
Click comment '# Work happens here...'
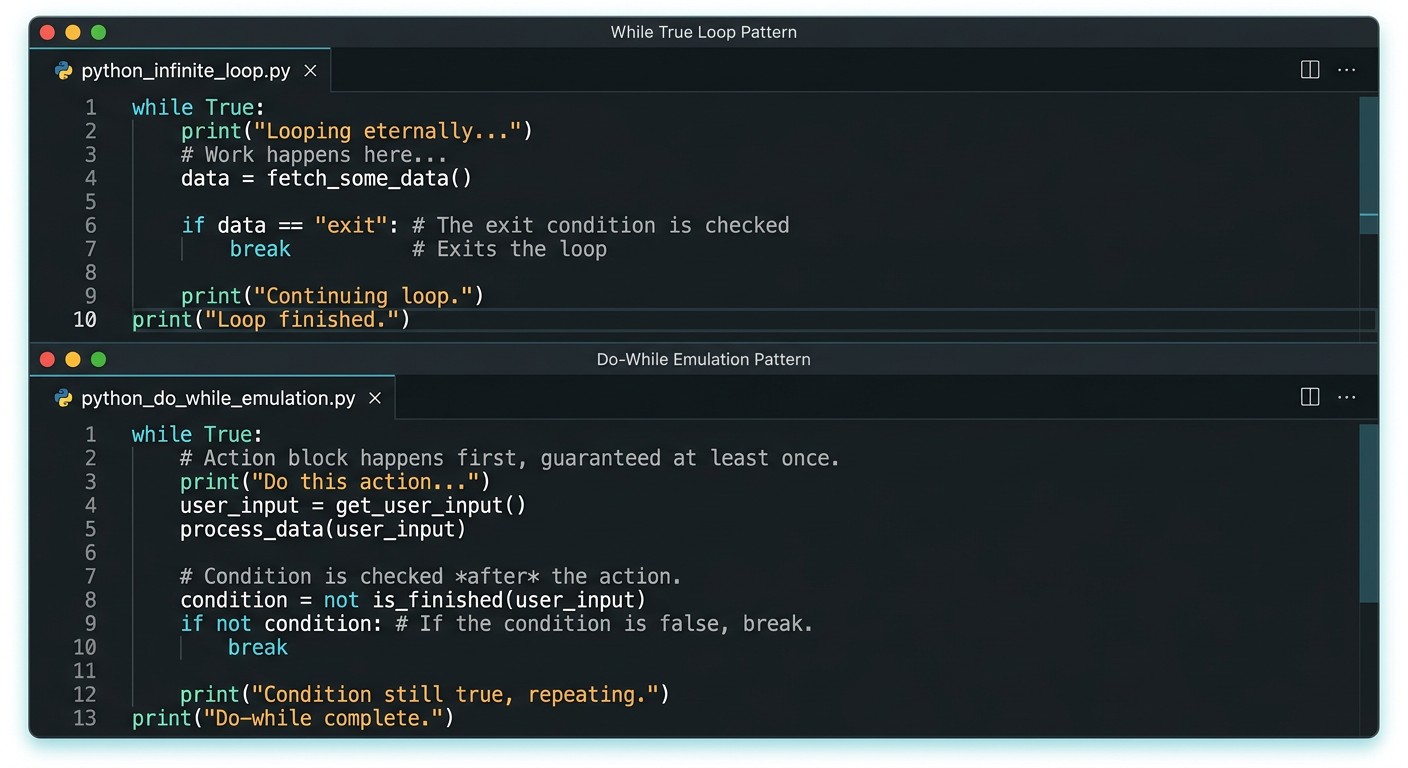pos(314,155)
